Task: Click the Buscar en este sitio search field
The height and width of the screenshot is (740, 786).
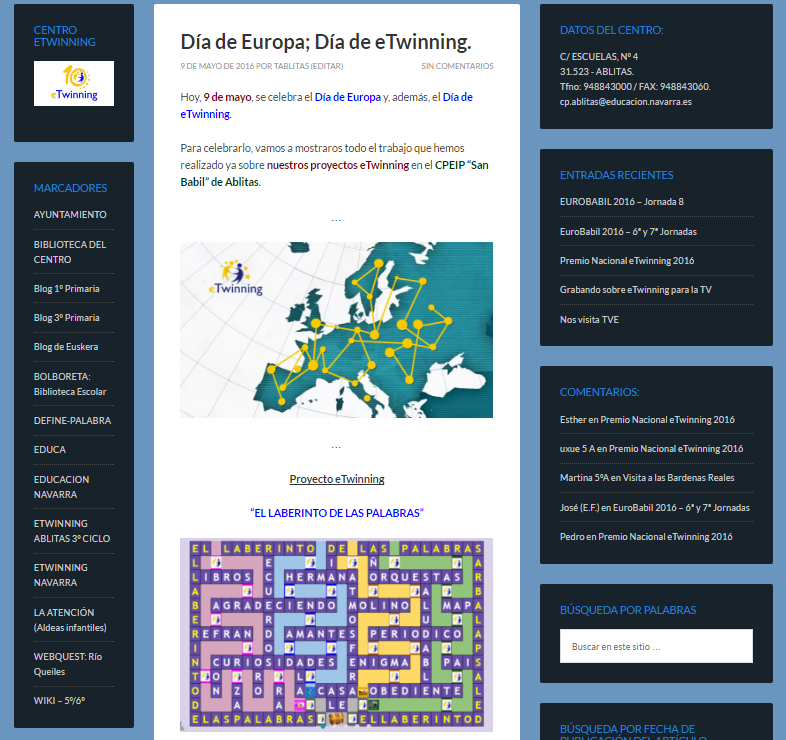Action: click(656, 646)
